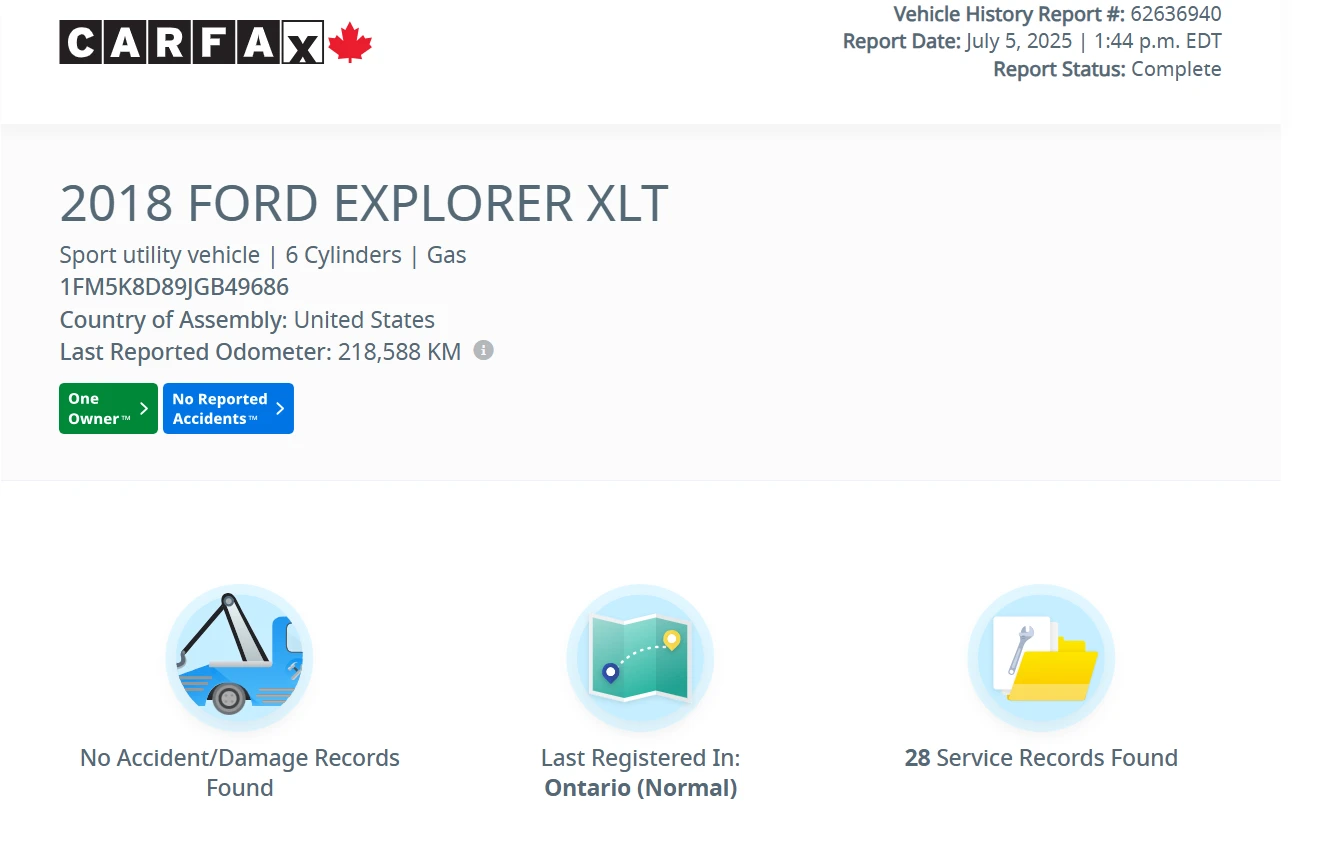1321x845 pixels.
Task: Click the 28 Service Records Found label
Action: click(1041, 758)
